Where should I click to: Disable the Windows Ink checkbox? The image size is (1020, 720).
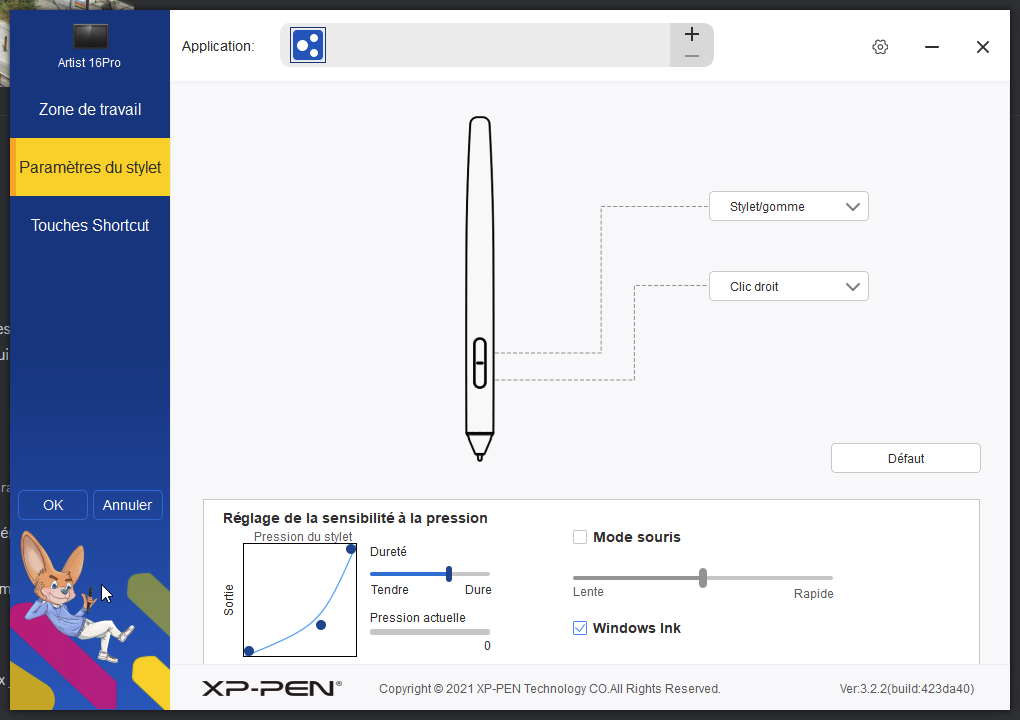(x=580, y=628)
